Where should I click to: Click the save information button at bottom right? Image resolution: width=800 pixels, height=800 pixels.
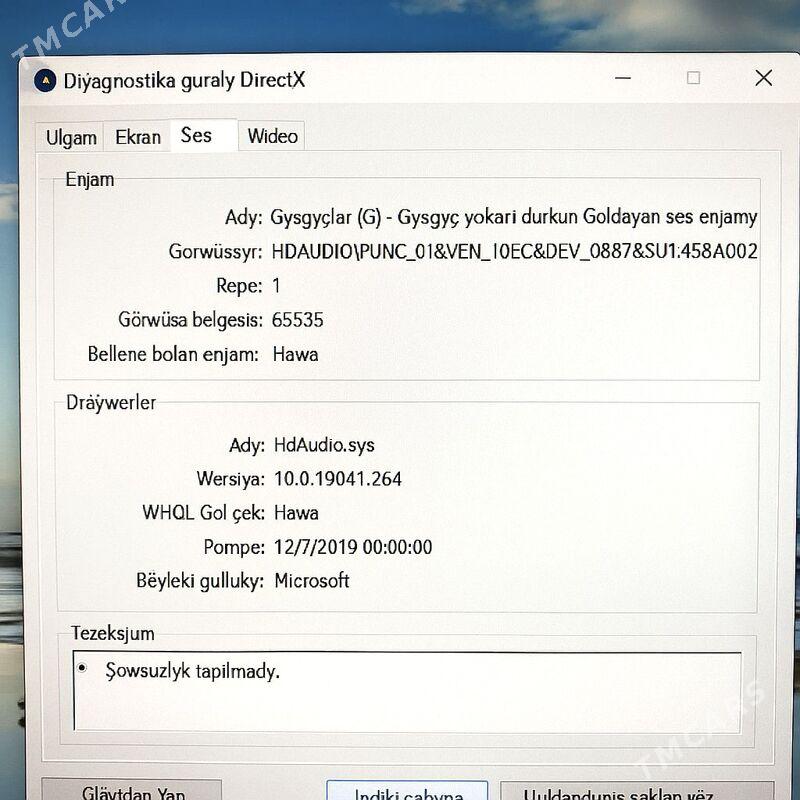pos(636,792)
